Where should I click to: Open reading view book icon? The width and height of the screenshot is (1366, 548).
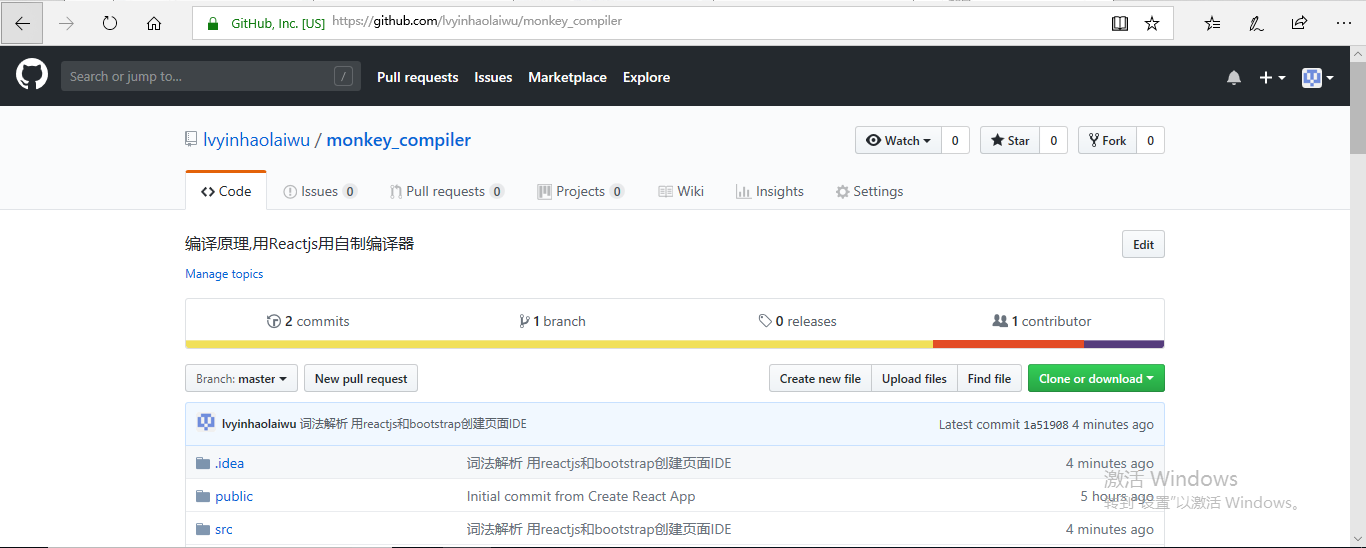pyautogui.click(x=1120, y=23)
